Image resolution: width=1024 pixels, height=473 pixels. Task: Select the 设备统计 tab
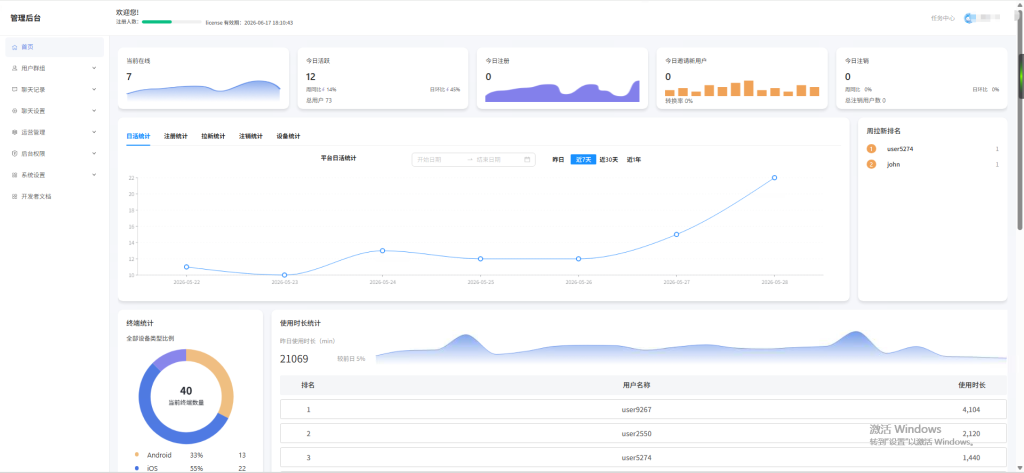tap(289, 137)
